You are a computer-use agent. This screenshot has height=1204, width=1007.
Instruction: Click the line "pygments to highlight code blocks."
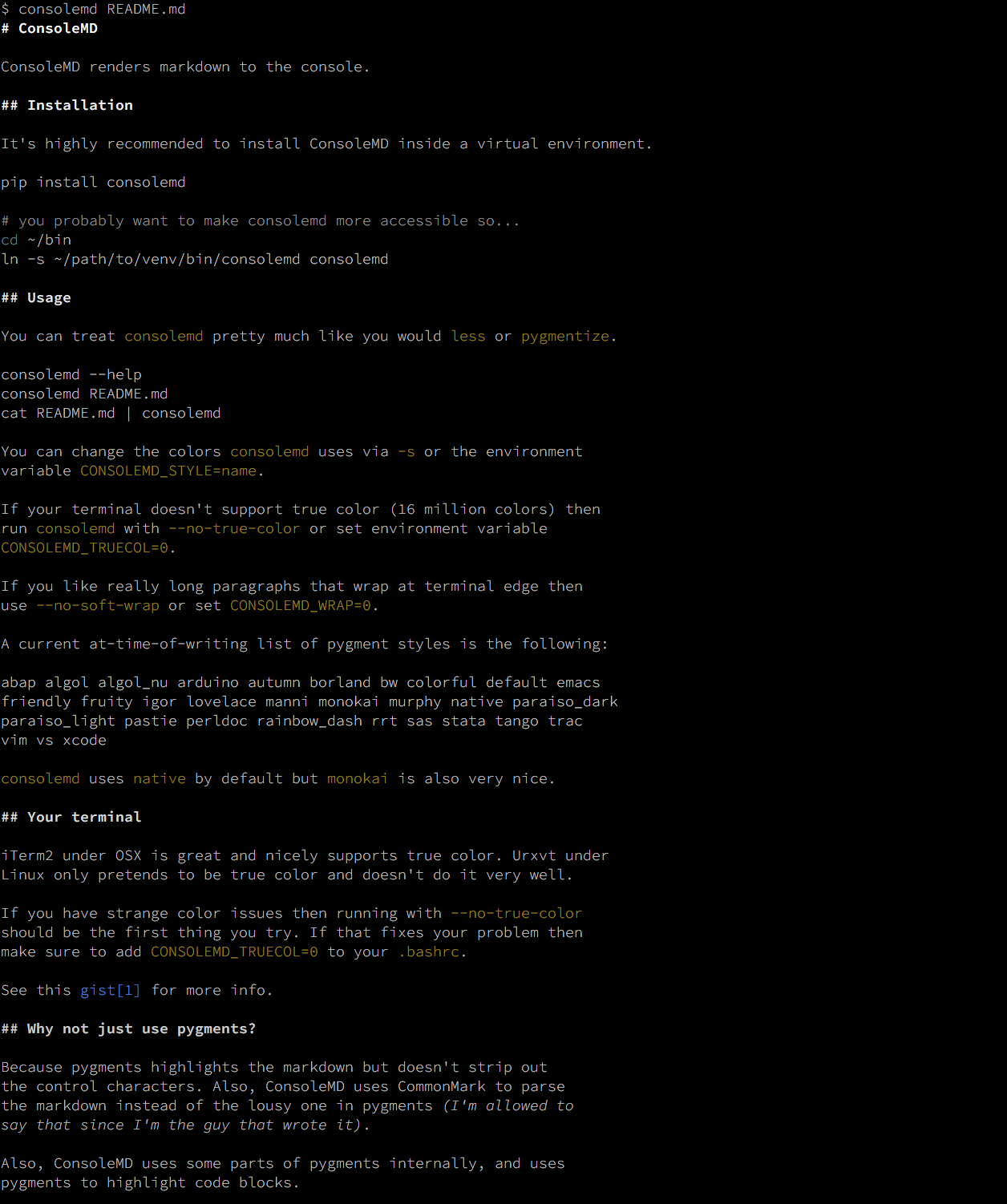[x=150, y=1182]
